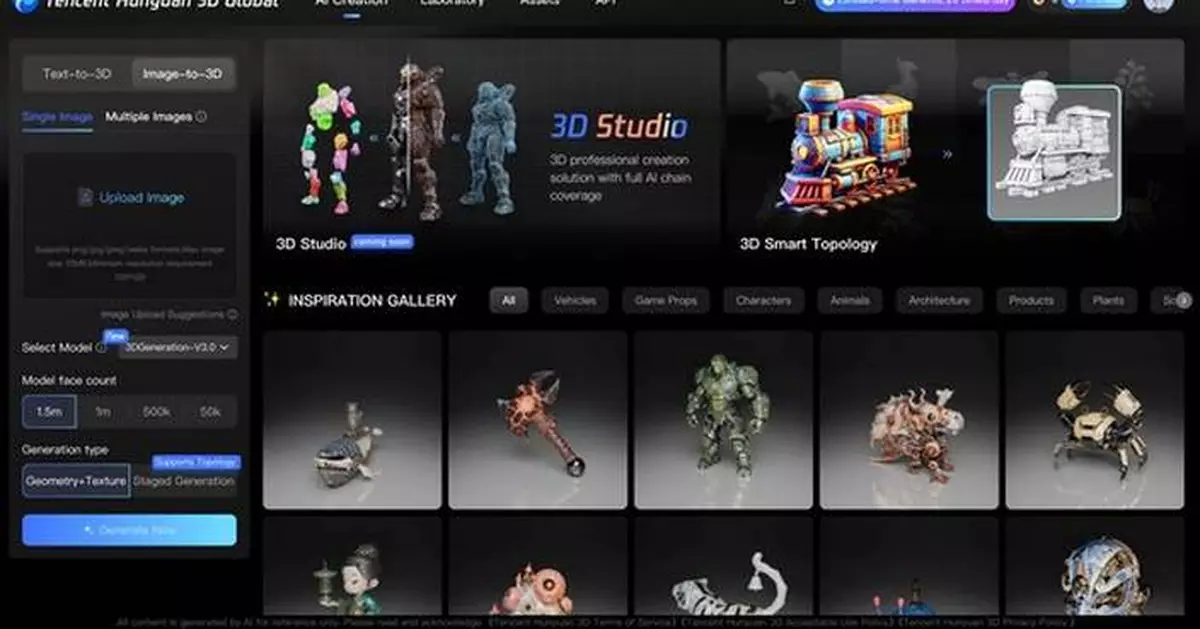Click the info icon beside Select Model
The image size is (1200, 629).
tap(102, 346)
